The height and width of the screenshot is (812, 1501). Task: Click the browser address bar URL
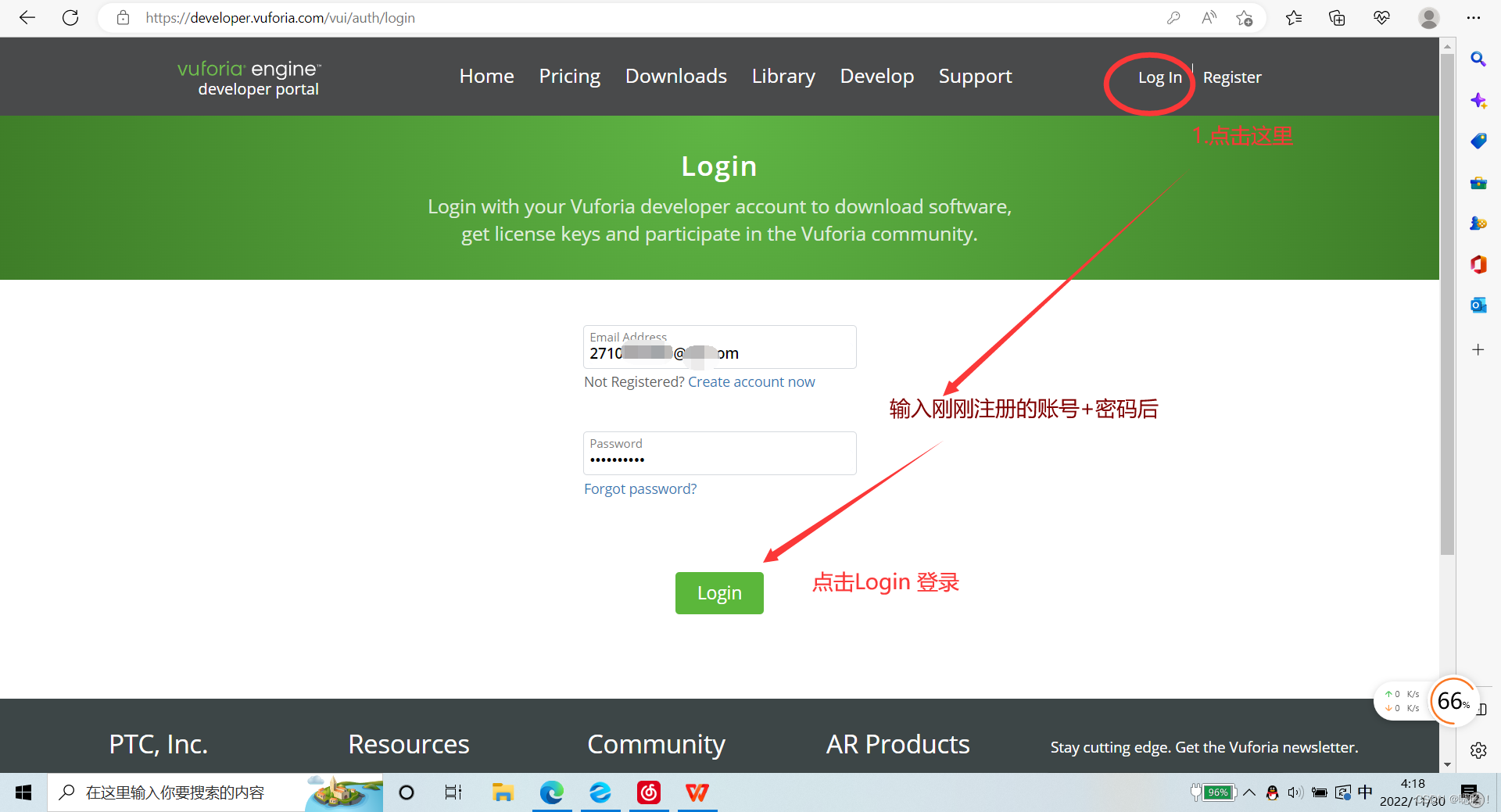pyautogui.click(x=280, y=18)
